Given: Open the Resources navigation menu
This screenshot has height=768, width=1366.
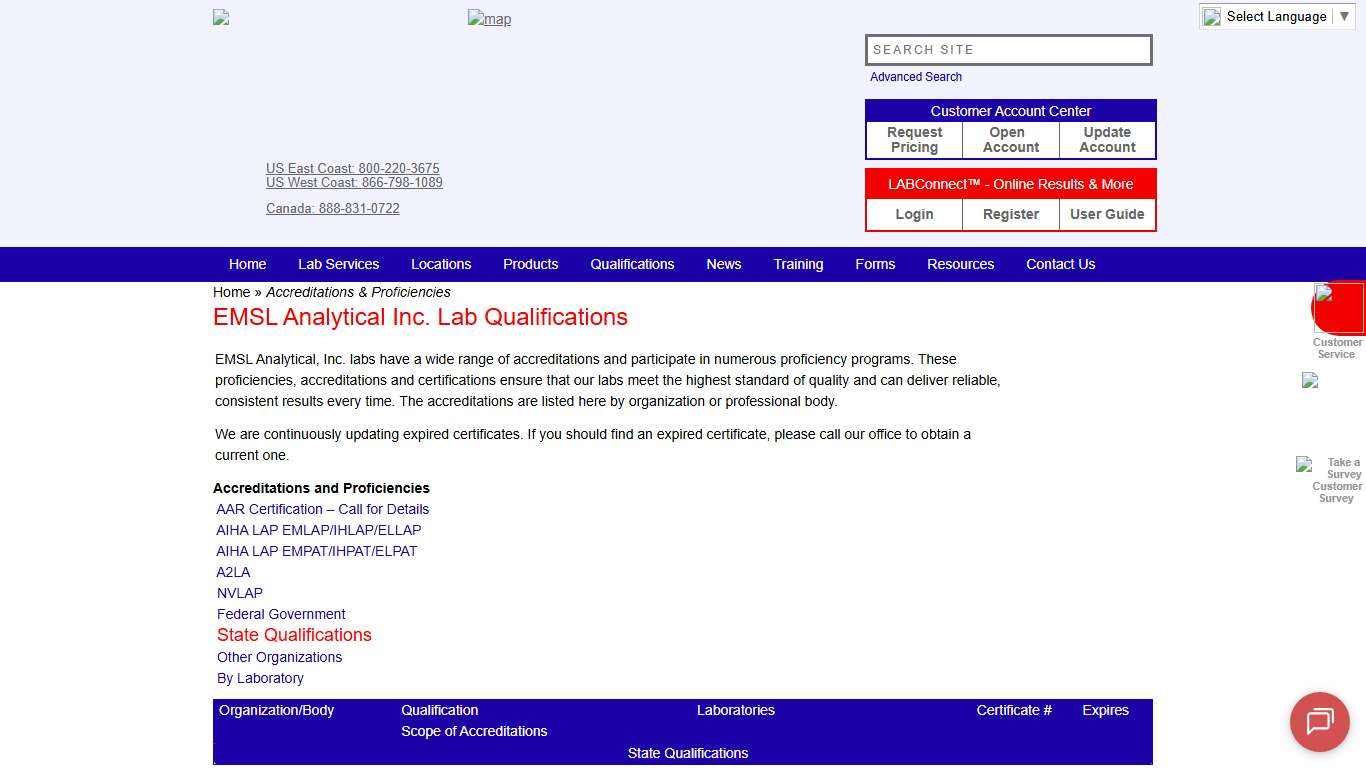Looking at the screenshot, I should coord(960,264).
